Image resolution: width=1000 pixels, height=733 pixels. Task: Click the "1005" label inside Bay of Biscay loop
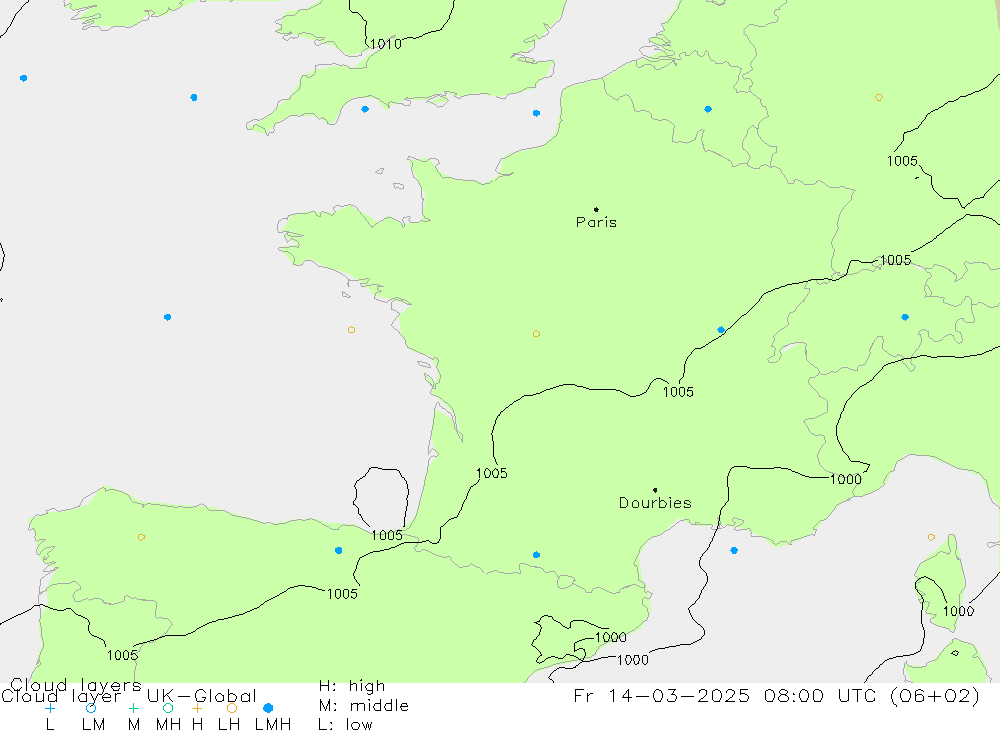tap(387, 535)
